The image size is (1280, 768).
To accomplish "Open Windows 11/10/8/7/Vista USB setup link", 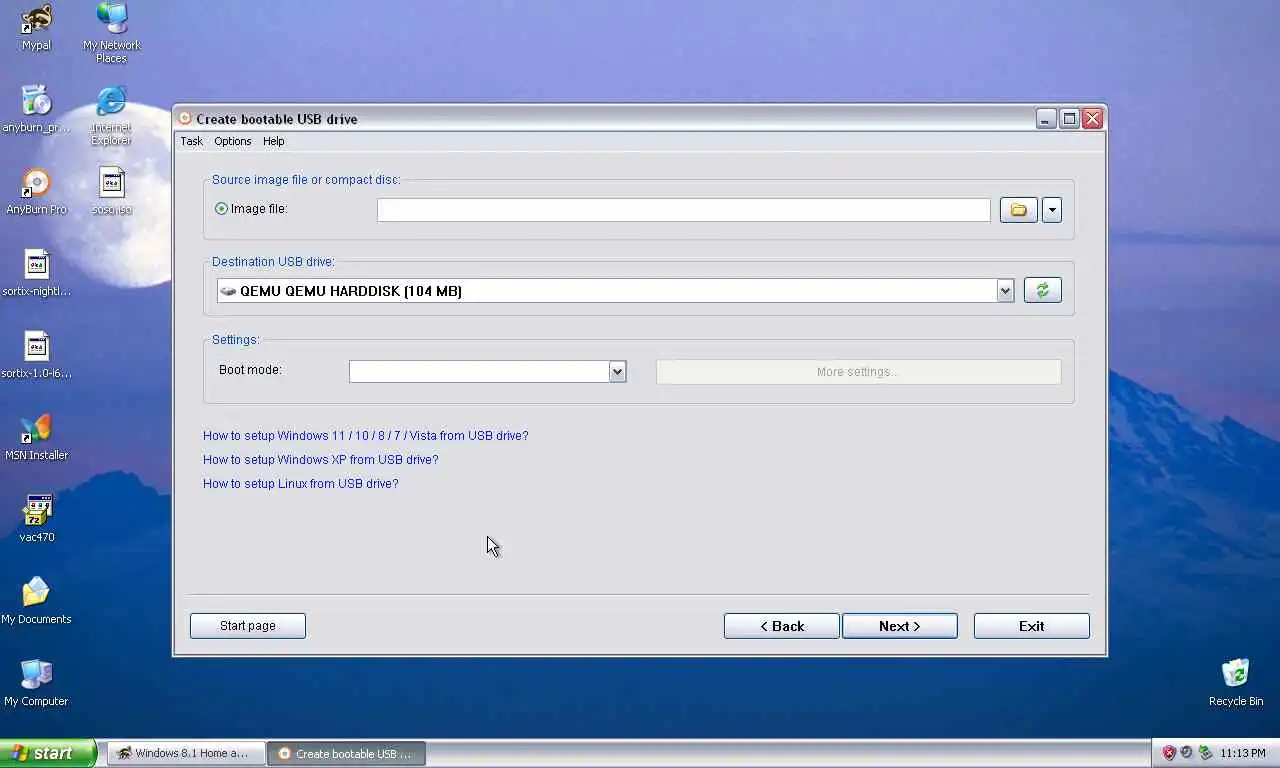I will tap(365, 436).
